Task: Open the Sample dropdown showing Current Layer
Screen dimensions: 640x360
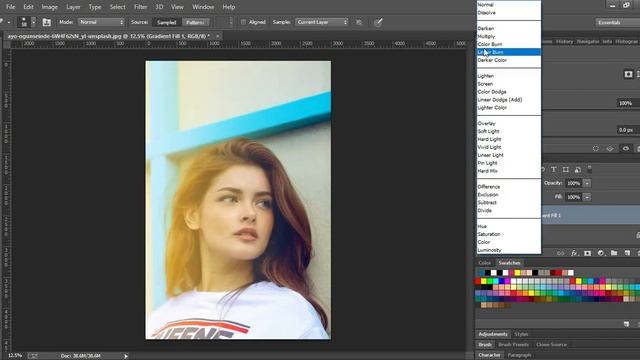Action: coord(322,22)
